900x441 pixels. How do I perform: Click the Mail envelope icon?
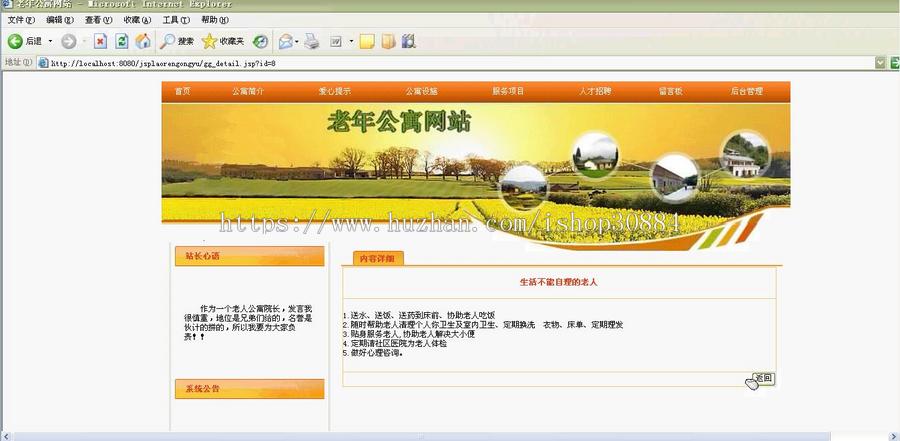pos(285,41)
